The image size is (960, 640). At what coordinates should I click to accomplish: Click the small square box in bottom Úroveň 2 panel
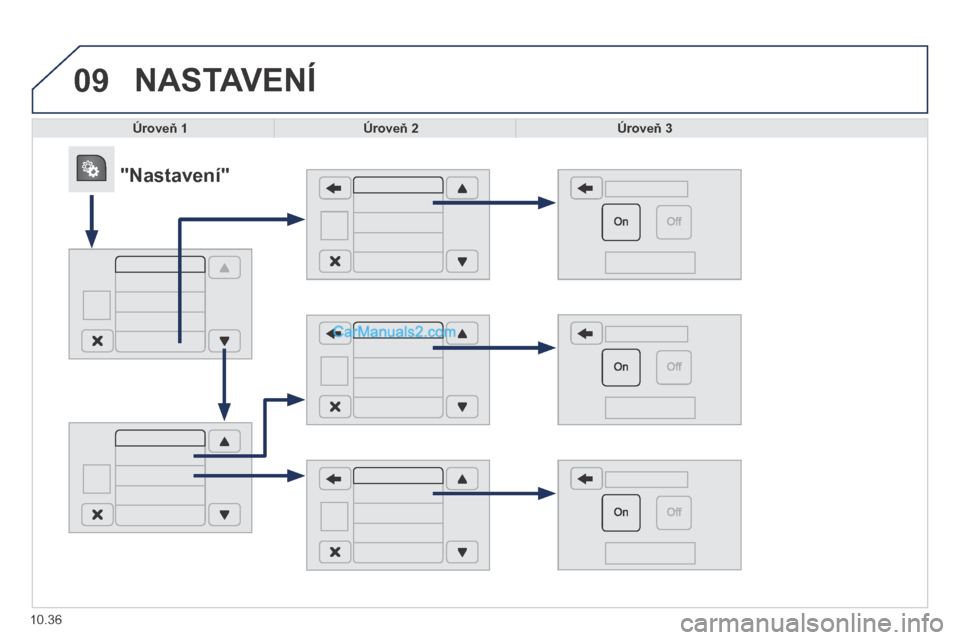(x=334, y=516)
